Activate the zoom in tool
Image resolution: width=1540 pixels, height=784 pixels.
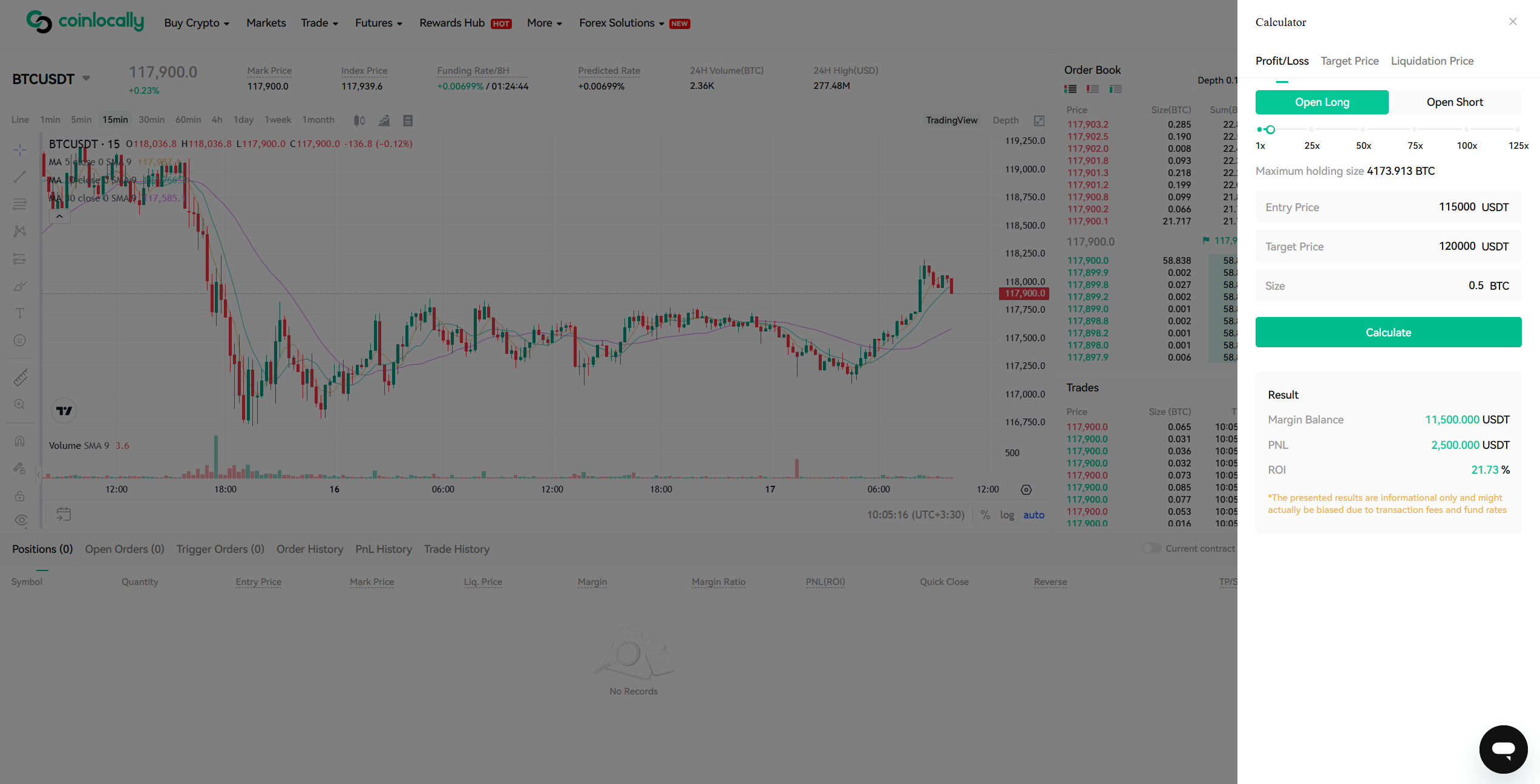click(x=20, y=404)
